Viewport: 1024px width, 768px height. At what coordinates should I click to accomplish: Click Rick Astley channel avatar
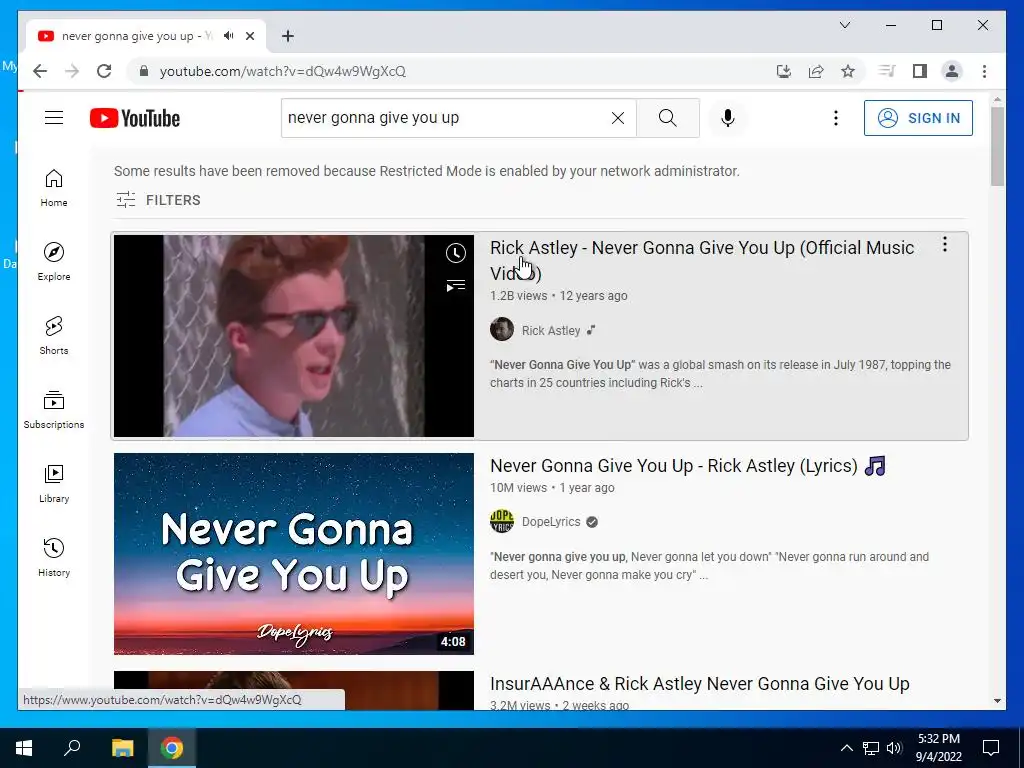pos(502,329)
